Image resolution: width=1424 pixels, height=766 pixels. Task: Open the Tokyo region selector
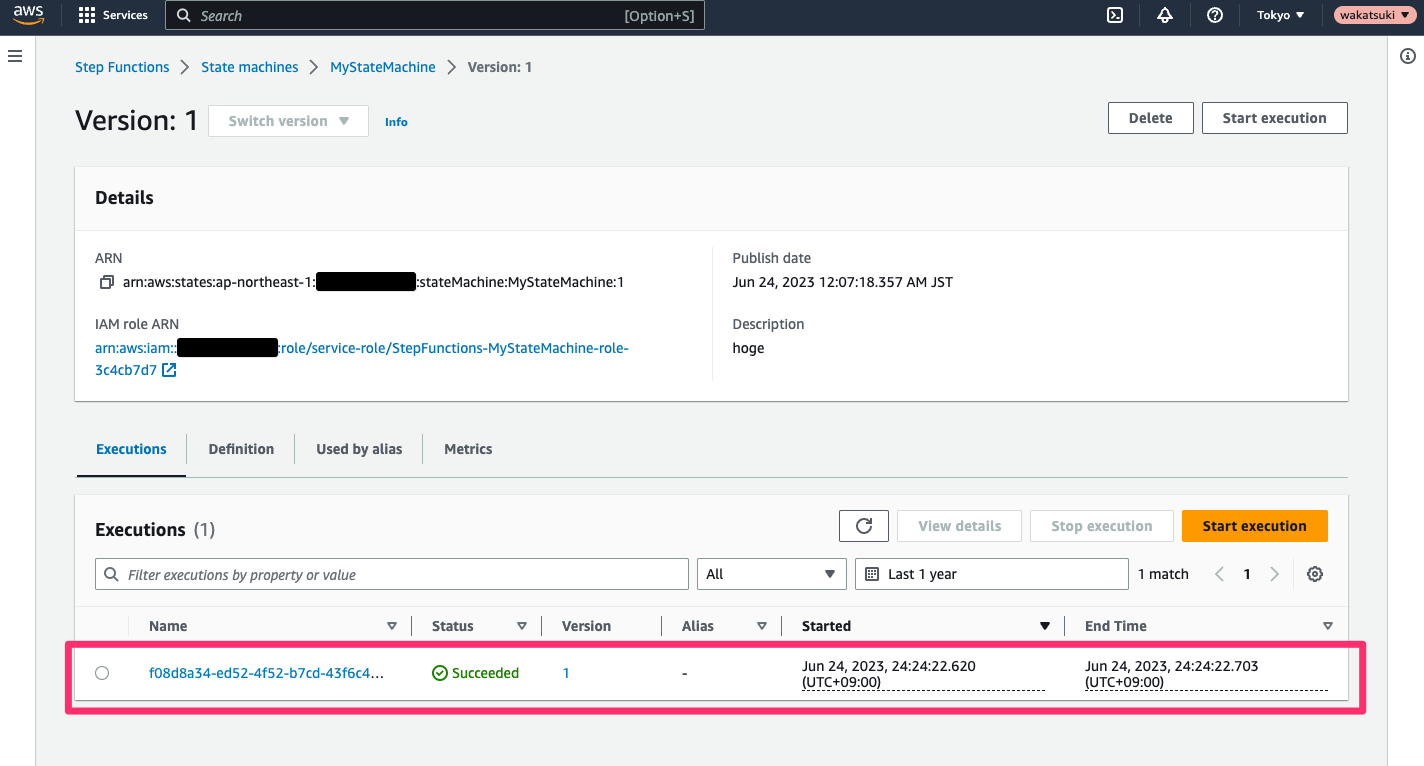point(1280,15)
